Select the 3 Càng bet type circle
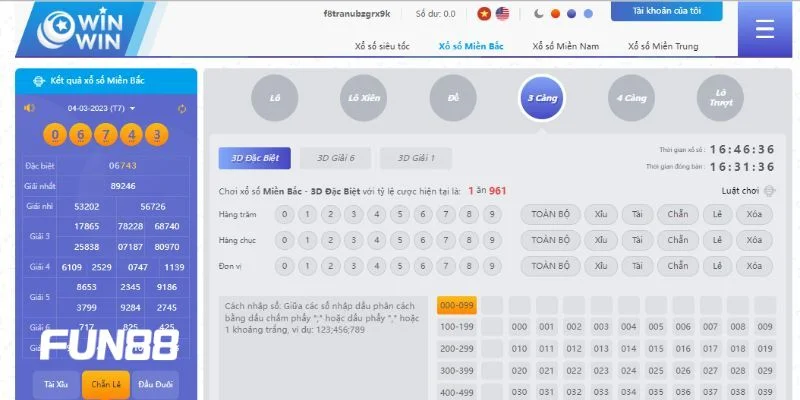800x400 pixels. 541,98
